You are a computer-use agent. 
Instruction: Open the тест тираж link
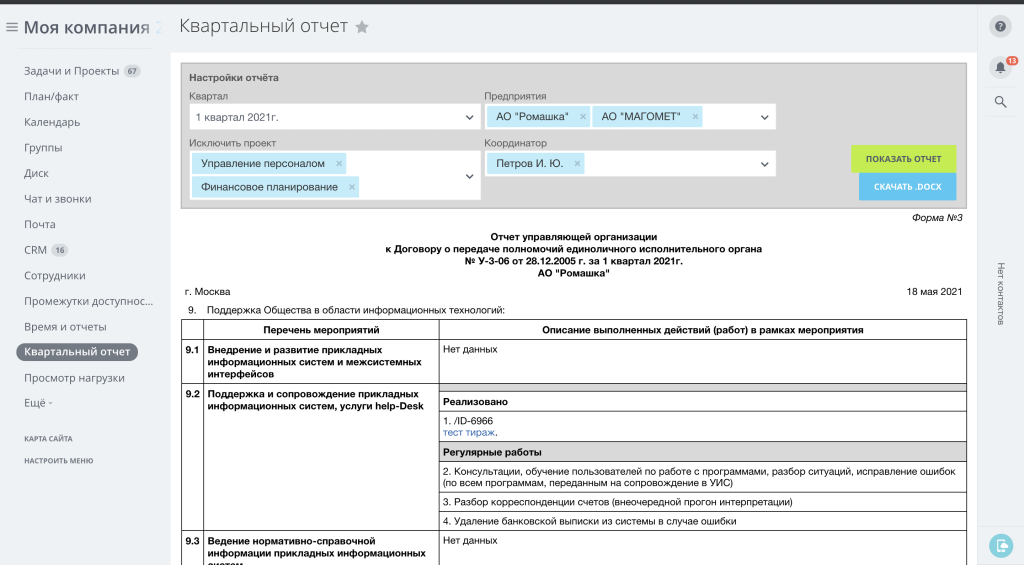[x=468, y=432]
